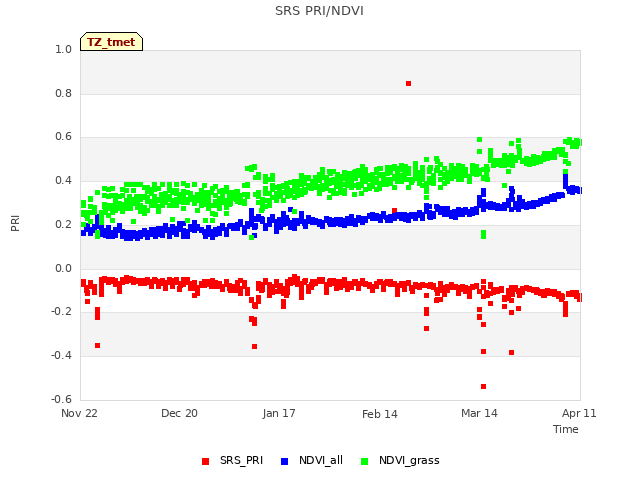Click the blue NDVI_all legend swatch
Screen dimensions: 640x480
(x=284, y=461)
